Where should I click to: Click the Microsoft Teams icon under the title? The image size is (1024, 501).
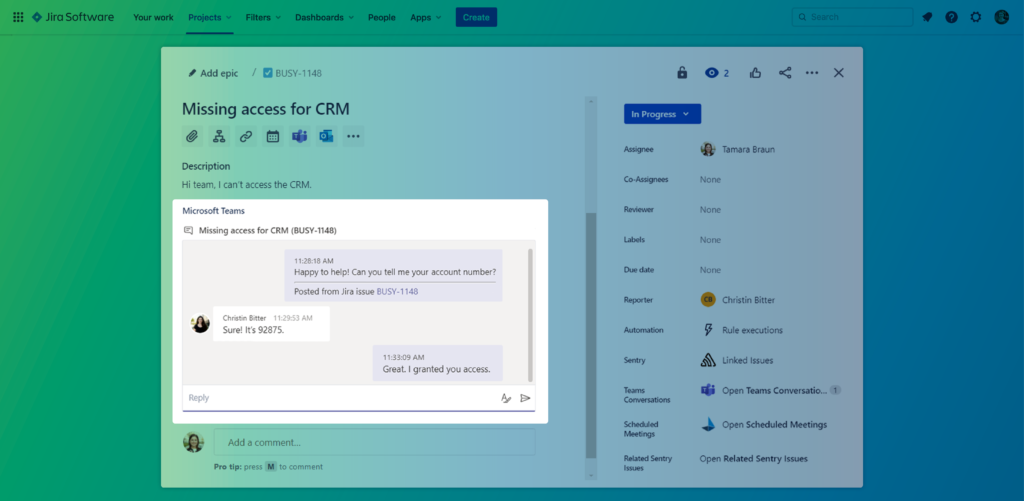click(x=299, y=137)
